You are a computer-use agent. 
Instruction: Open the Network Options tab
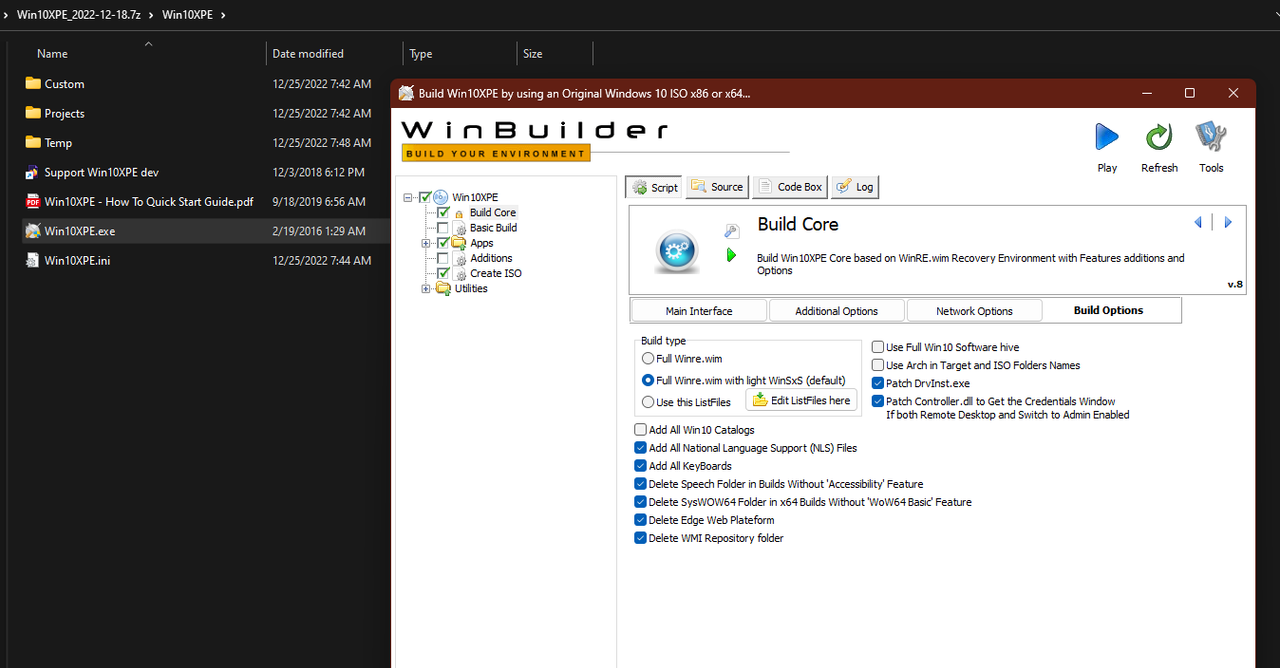coord(974,311)
